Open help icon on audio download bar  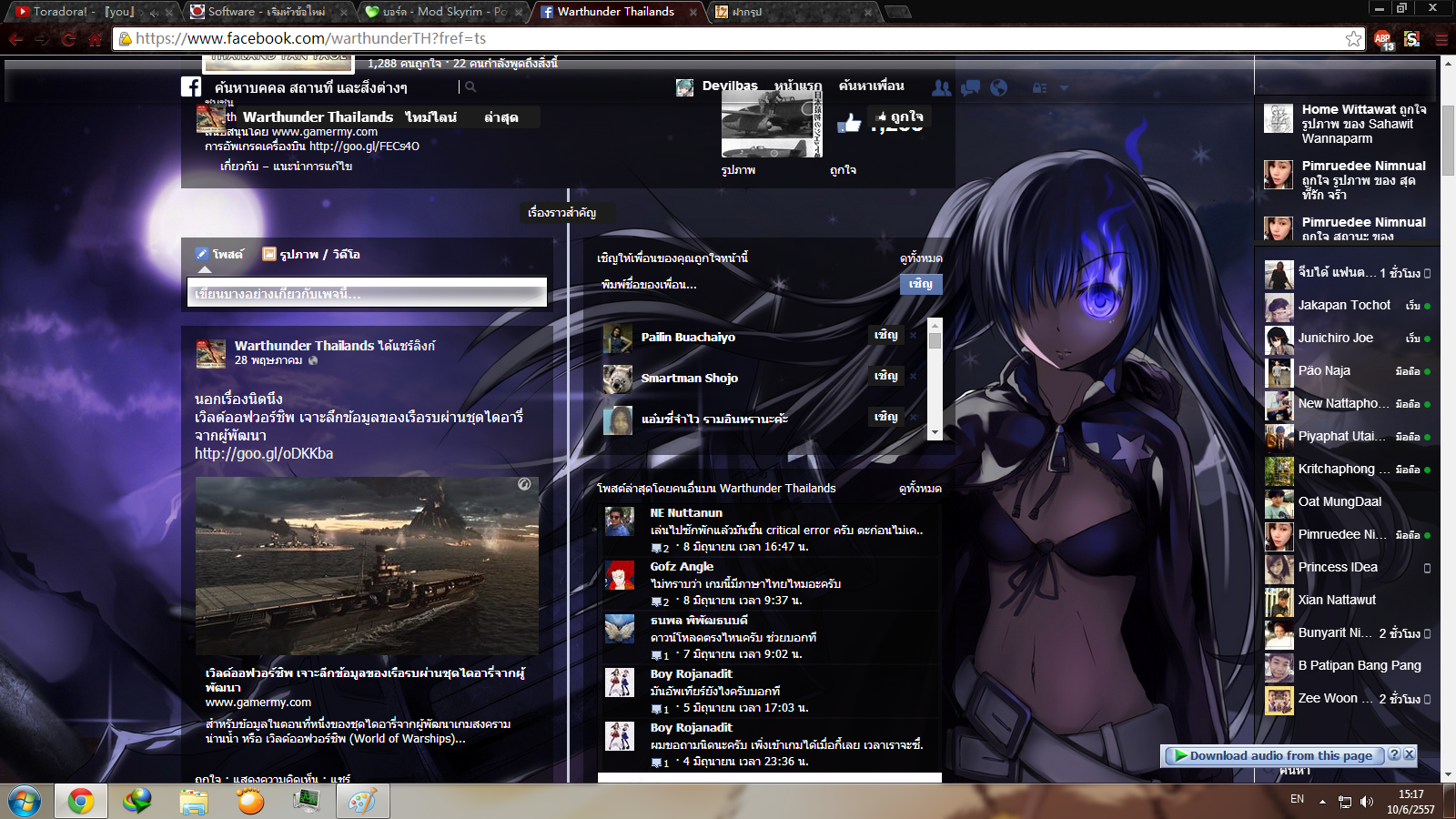(x=1393, y=755)
